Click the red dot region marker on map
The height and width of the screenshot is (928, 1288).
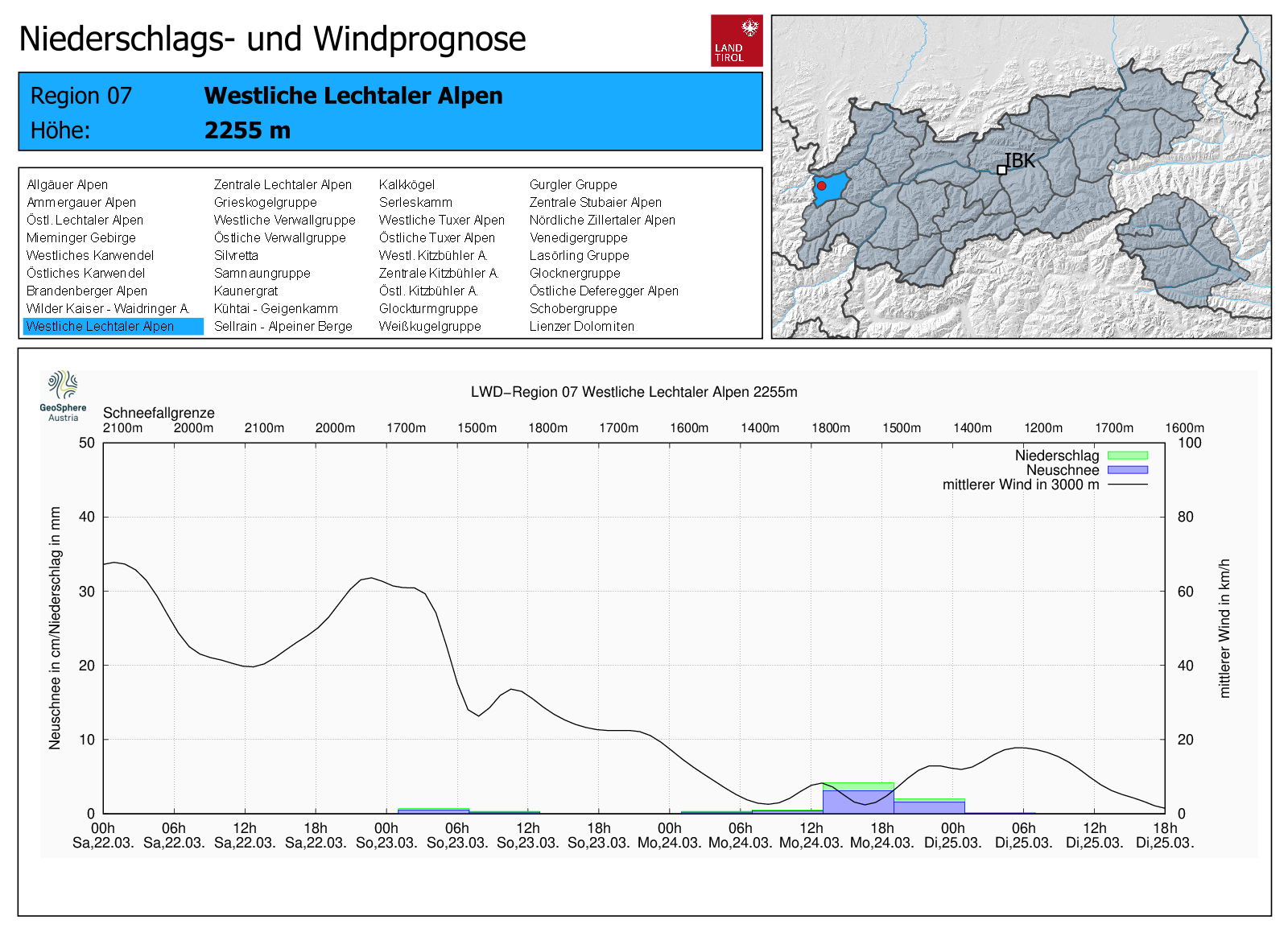(x=821, y=186)
